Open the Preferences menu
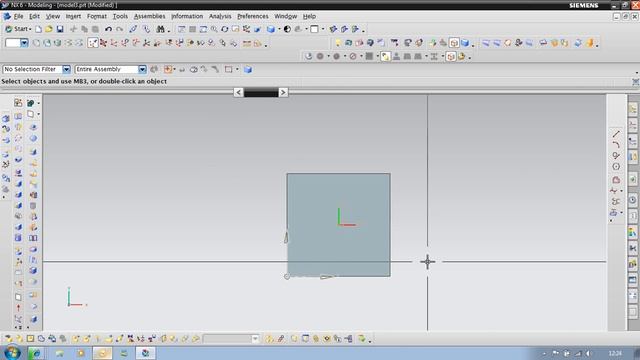The image size is (640, 360). click(253, 16)
